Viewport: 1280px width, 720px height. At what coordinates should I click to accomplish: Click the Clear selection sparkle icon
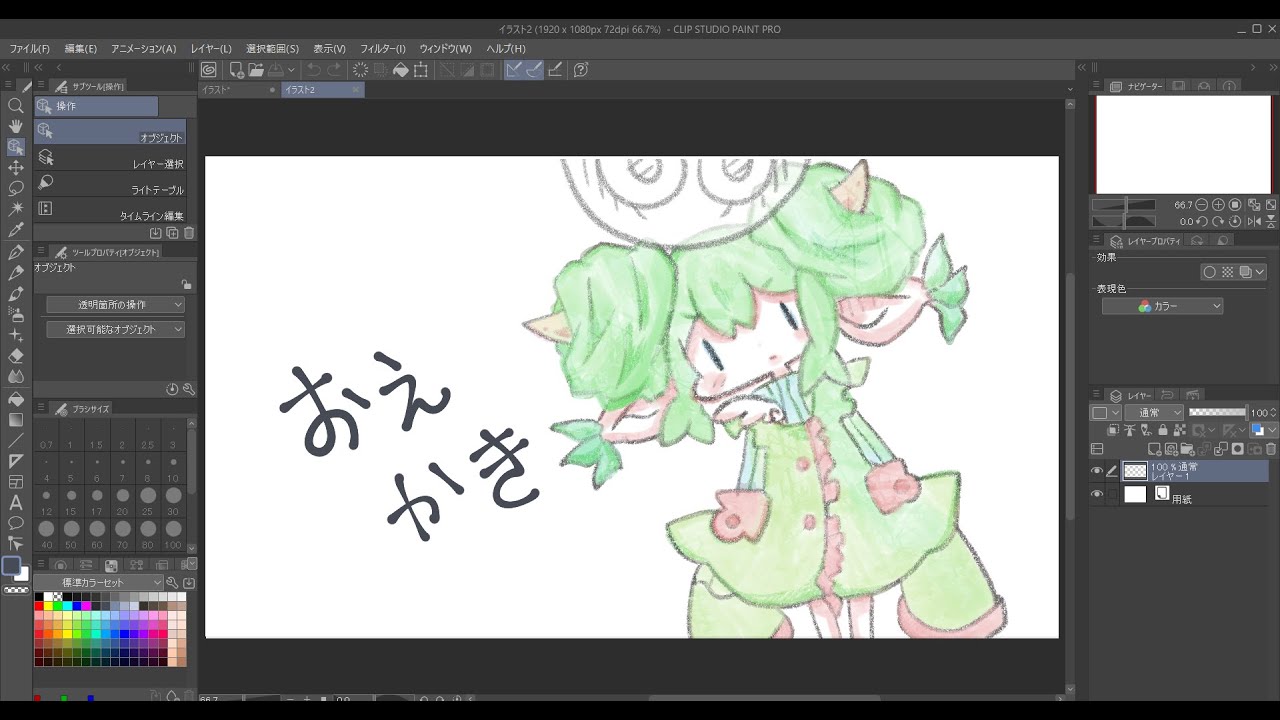pyautogui.click(x=360, y=69)
